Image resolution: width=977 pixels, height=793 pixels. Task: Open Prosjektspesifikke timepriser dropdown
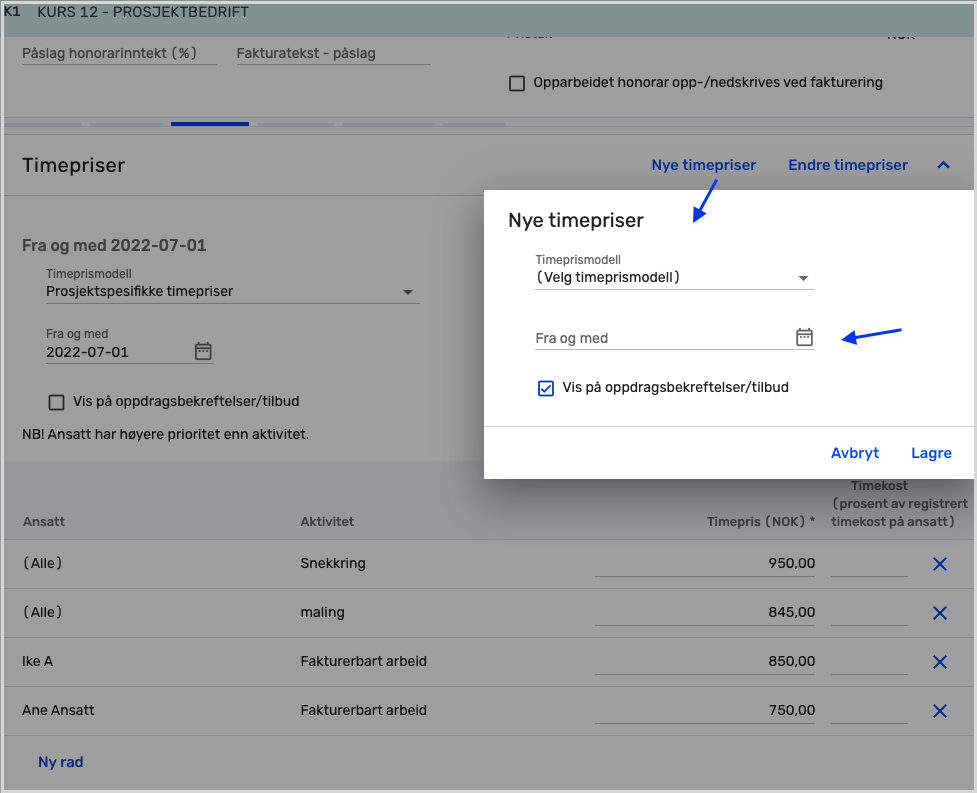point(232,292)
